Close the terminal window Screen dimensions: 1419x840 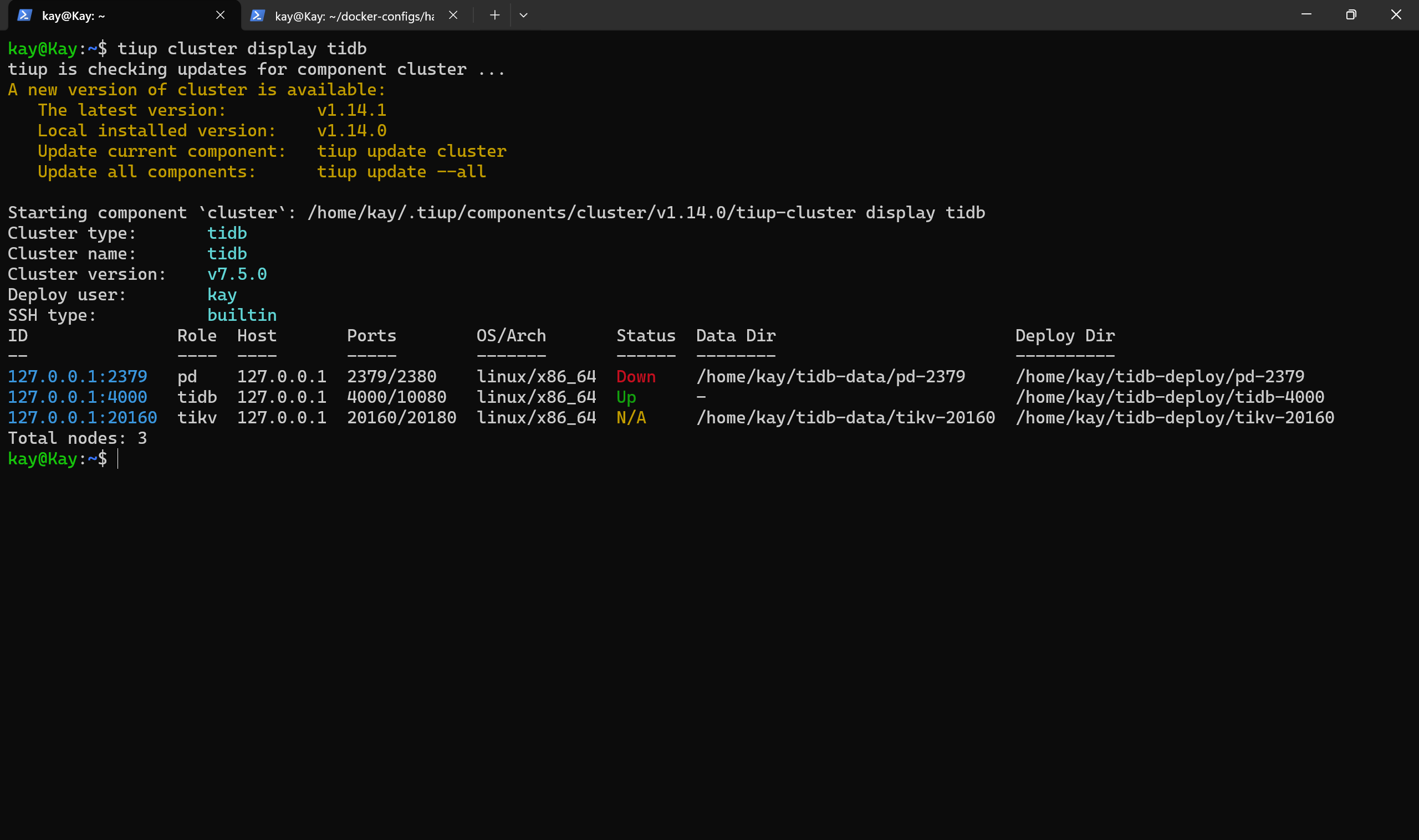pos(1396,15)
